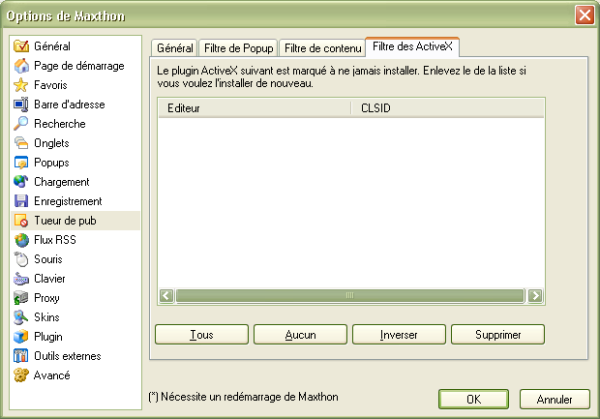Open Favoris settings label
This screenshot has height=419, width=600.
(51, 85)
